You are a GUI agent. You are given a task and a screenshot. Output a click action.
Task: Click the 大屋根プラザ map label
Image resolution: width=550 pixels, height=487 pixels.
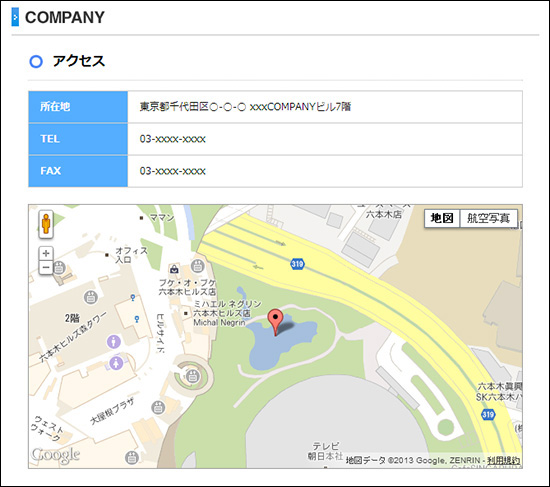point(112,411)
